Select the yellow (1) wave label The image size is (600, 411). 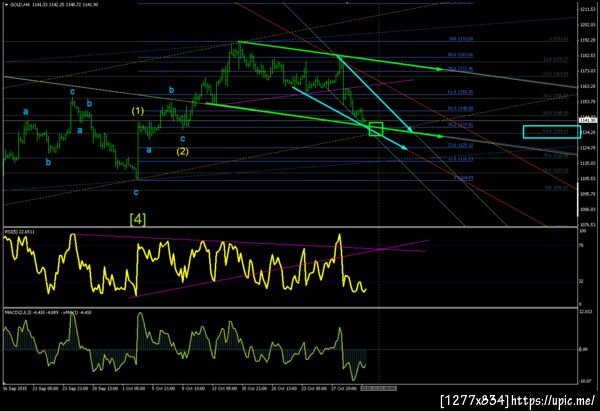click(138, 111)
